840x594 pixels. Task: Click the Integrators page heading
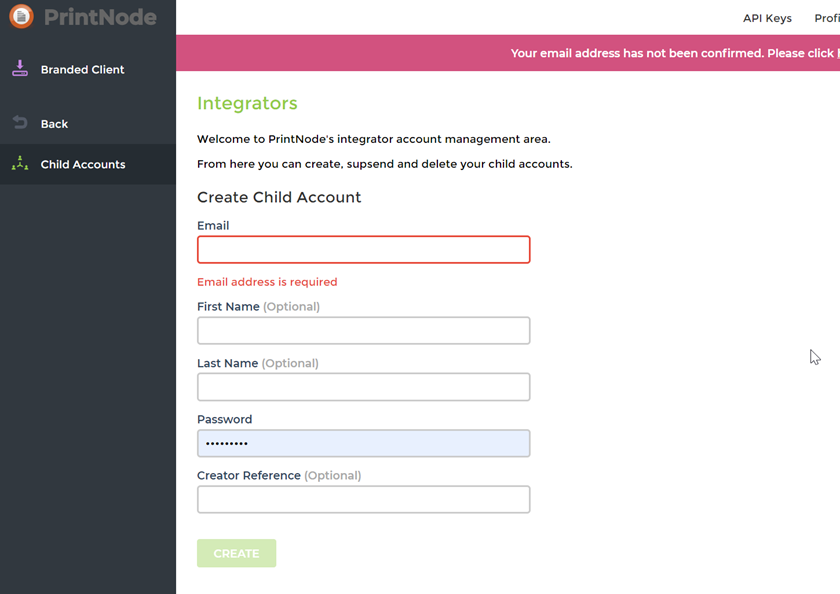pos(247,103)
